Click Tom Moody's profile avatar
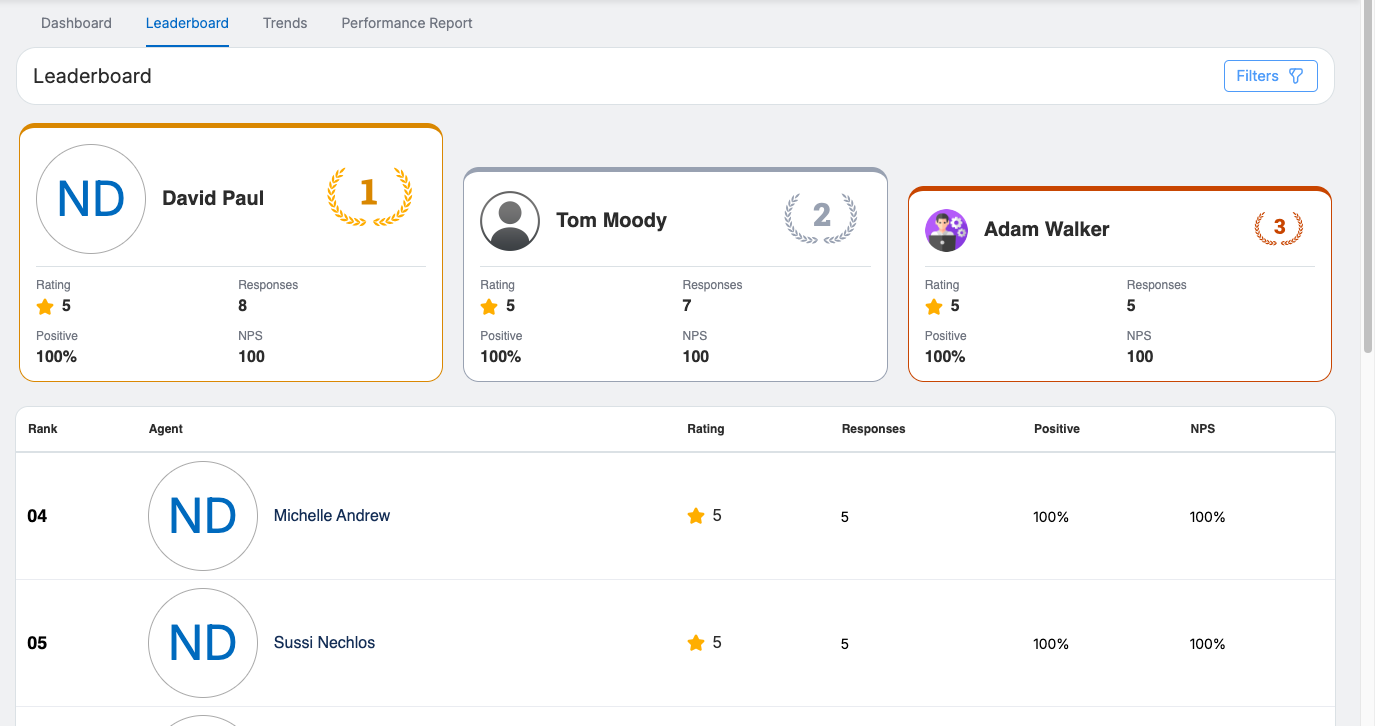1375x726 pixels. click(x=510, y=221)
